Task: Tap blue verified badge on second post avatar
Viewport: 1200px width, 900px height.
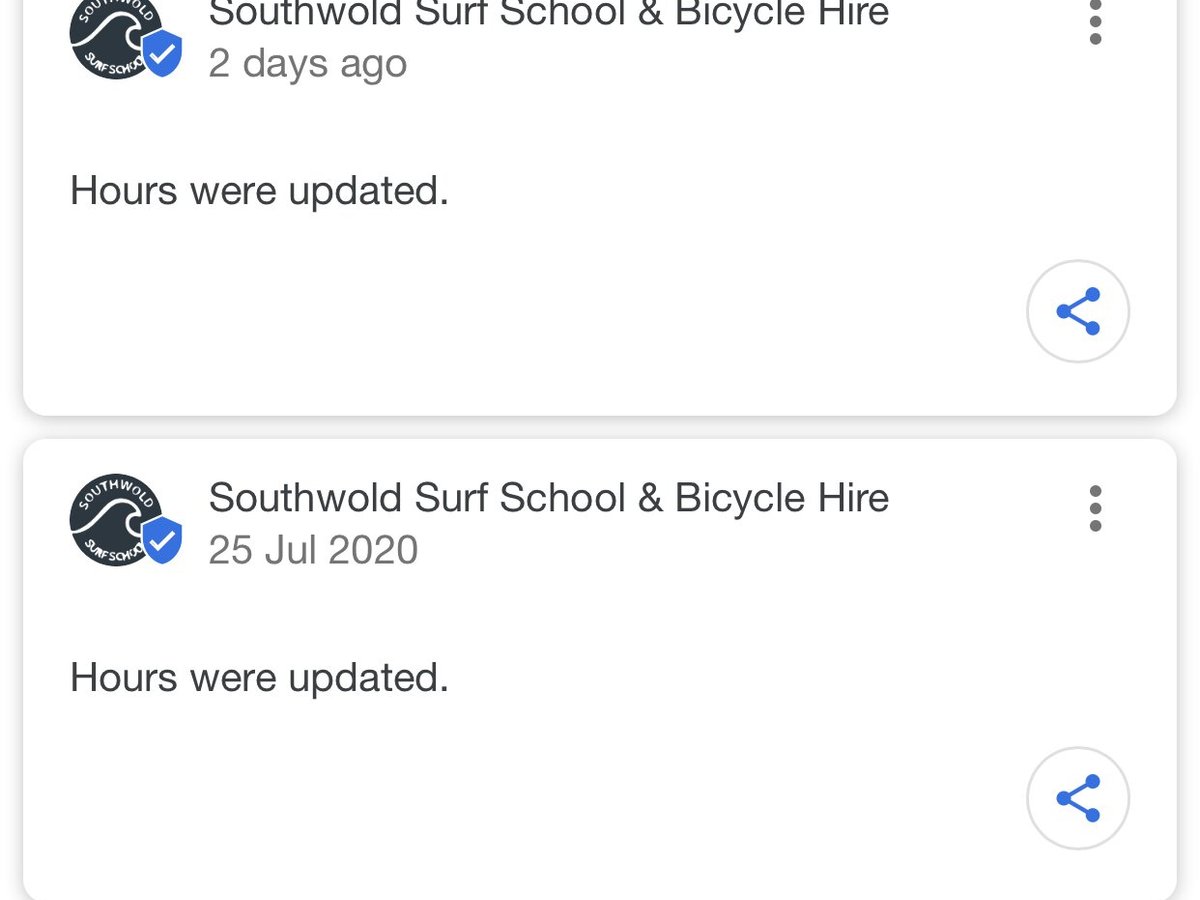Action: coord(161,541)
